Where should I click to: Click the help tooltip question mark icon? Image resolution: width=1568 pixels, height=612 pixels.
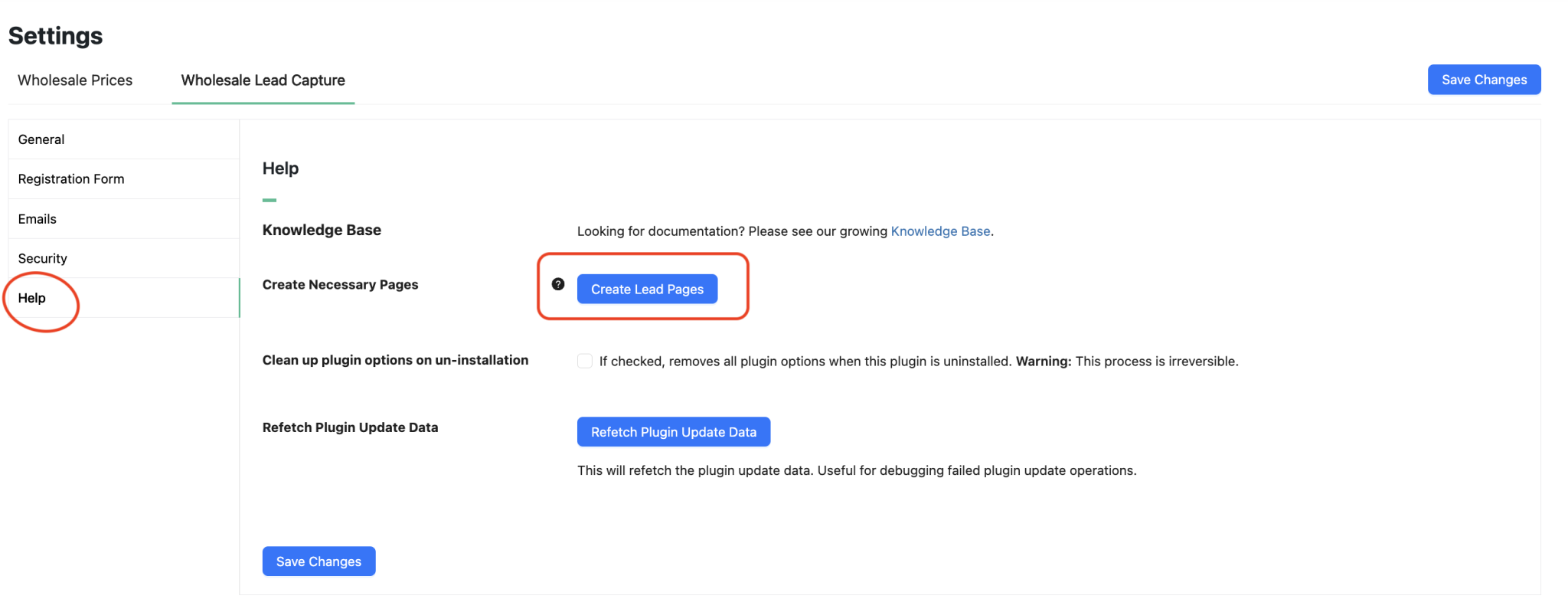558,284
